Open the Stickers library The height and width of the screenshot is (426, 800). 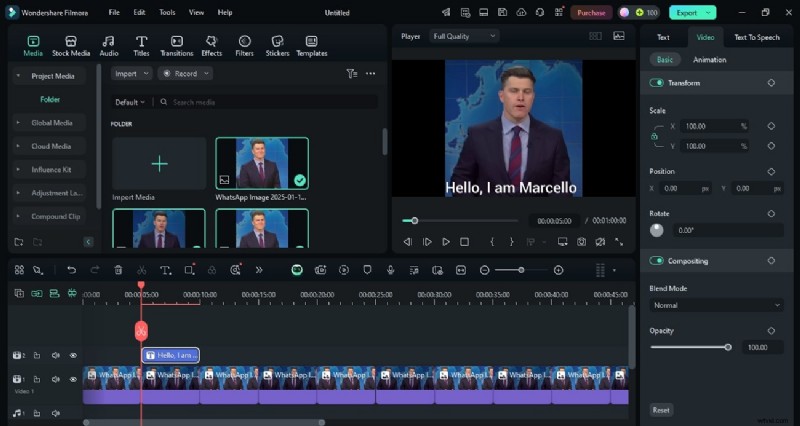(277, 45)
